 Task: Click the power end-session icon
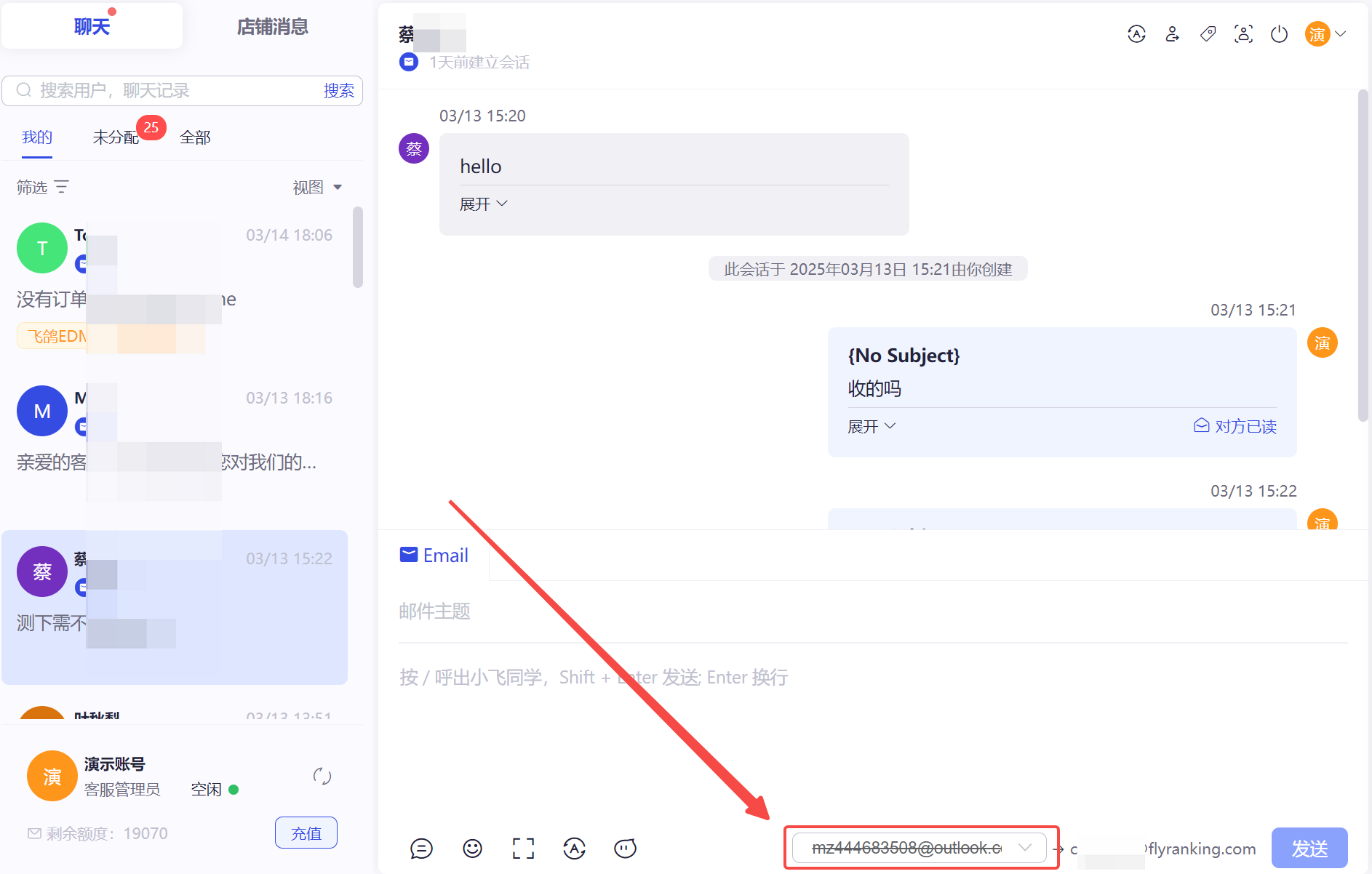[x=1279, y=34]
